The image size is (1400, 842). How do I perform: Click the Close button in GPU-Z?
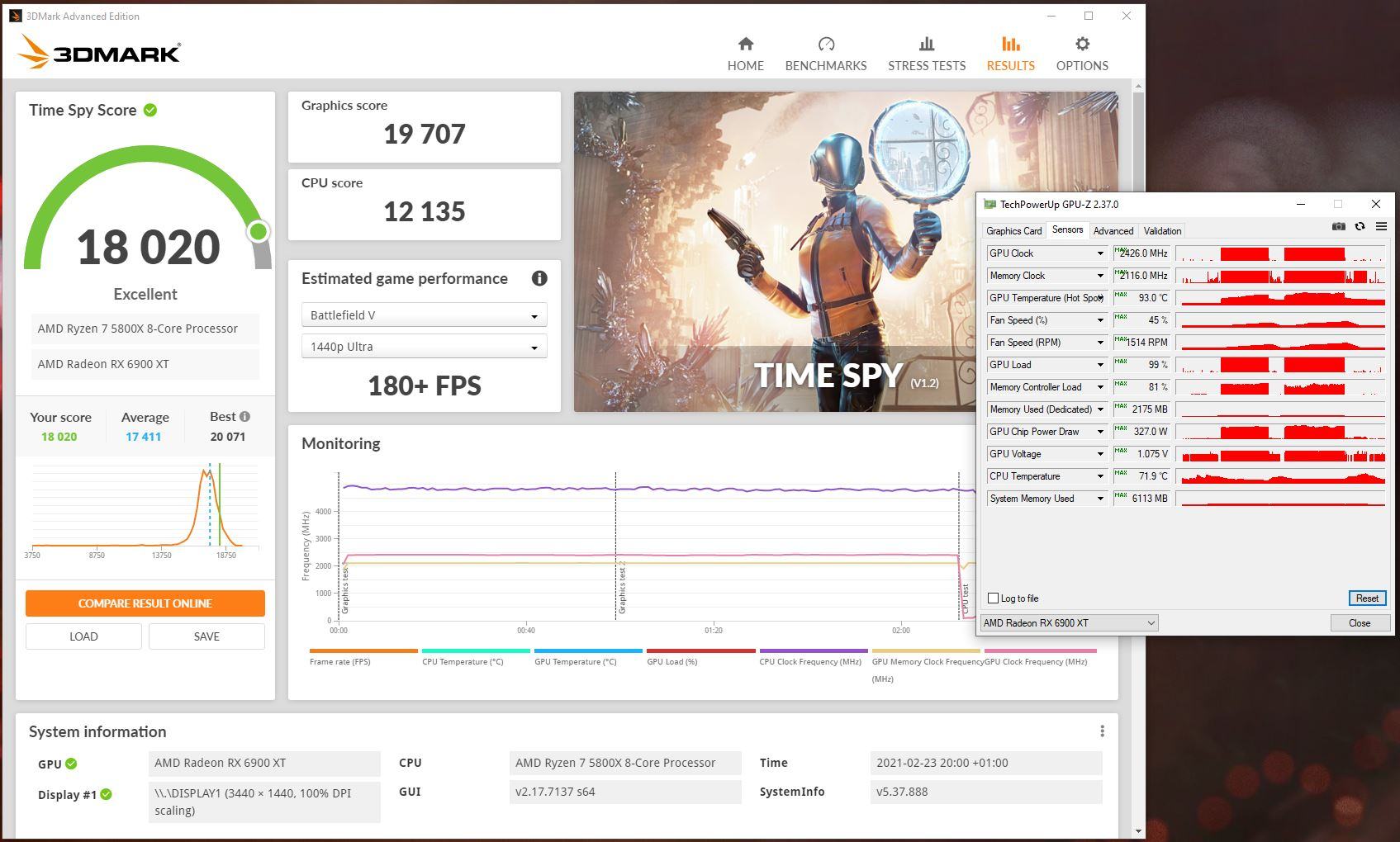(x=1360, y=623)
